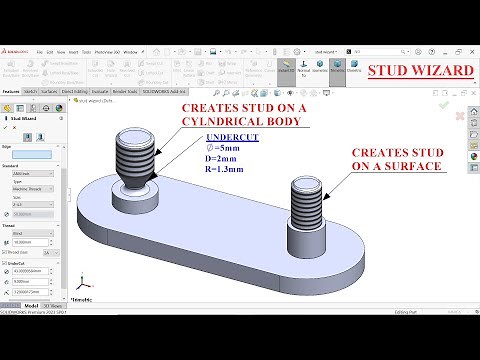Switch to the Render Tools tab
480x360 pixels.
point(125,91)
